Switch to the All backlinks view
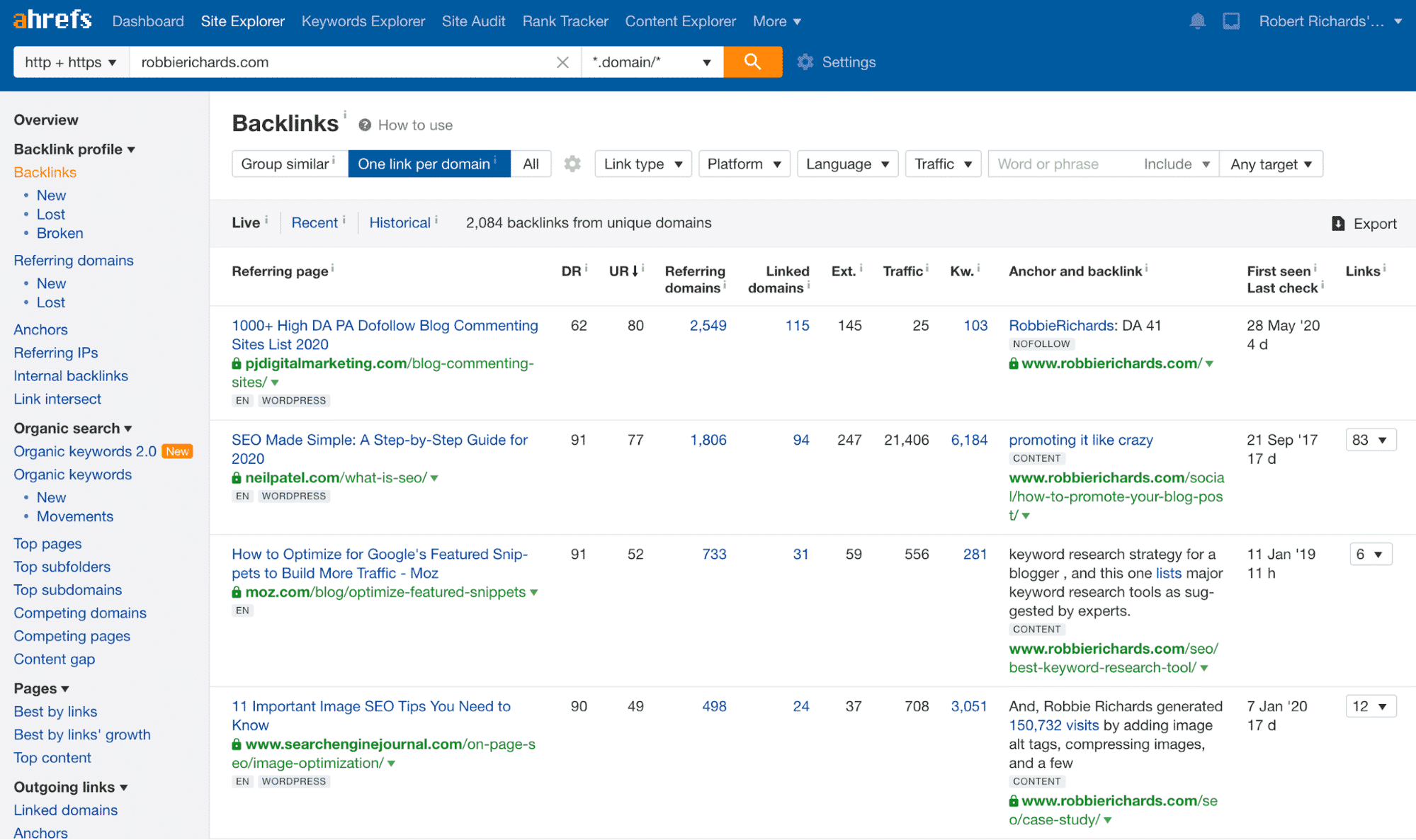Image resolution: width=1416 pixels, height=840 pixels. coord(531,164)
